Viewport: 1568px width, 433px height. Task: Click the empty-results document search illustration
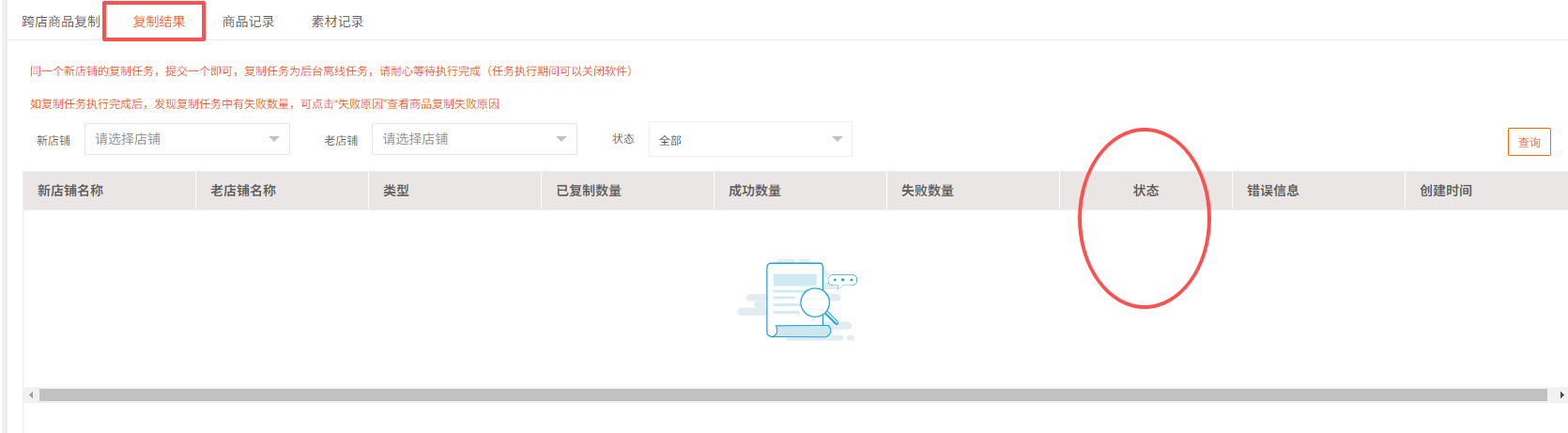click(797, 301)
